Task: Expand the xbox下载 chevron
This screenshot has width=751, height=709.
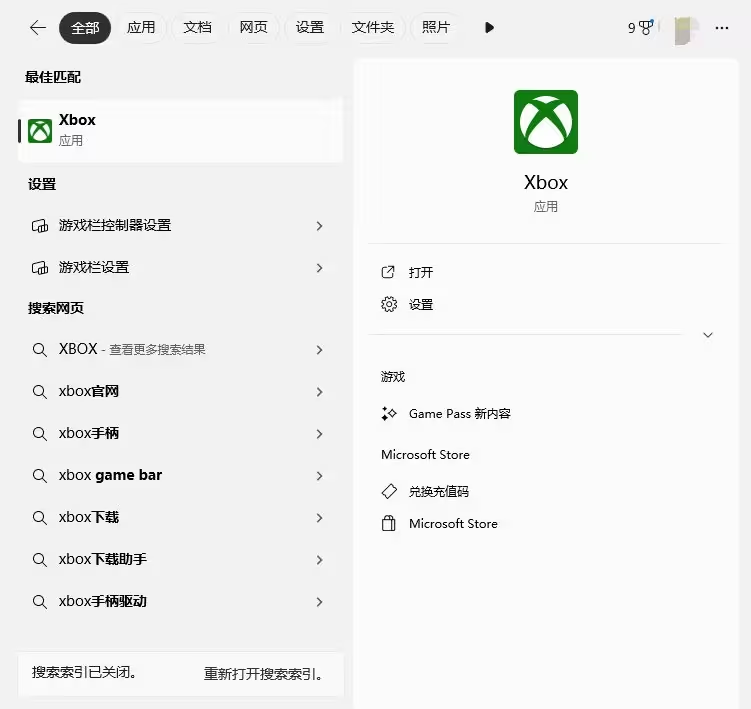Action: coord(319,518)
